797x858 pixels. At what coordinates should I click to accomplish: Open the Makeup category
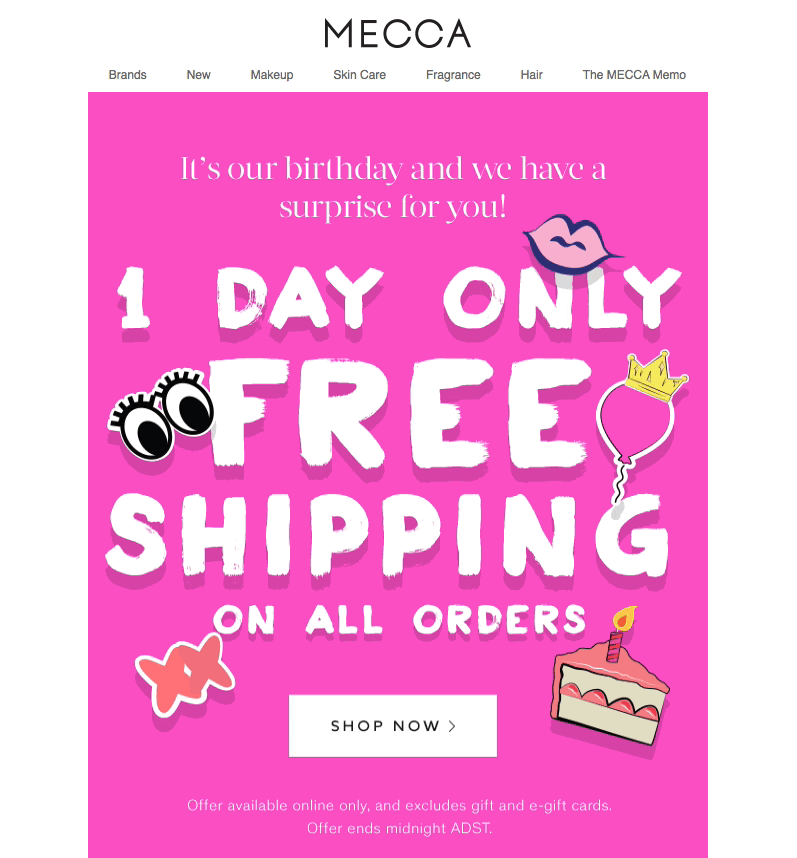[x=272, y=75]
